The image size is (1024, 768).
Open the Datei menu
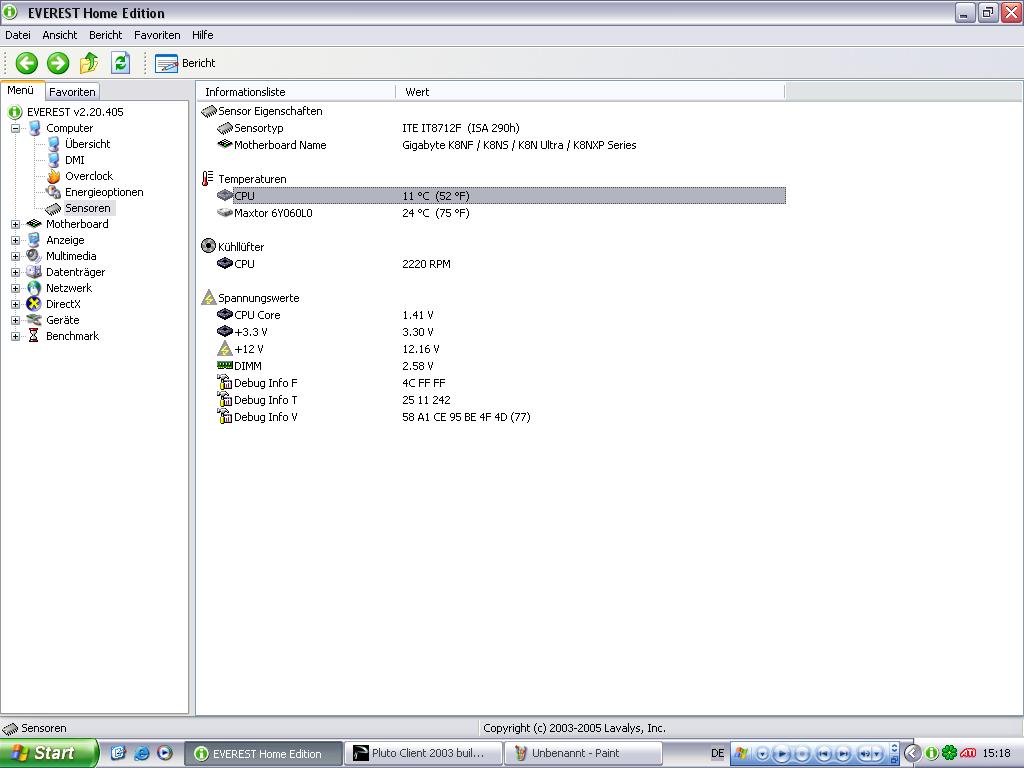[x=18, y=35]
